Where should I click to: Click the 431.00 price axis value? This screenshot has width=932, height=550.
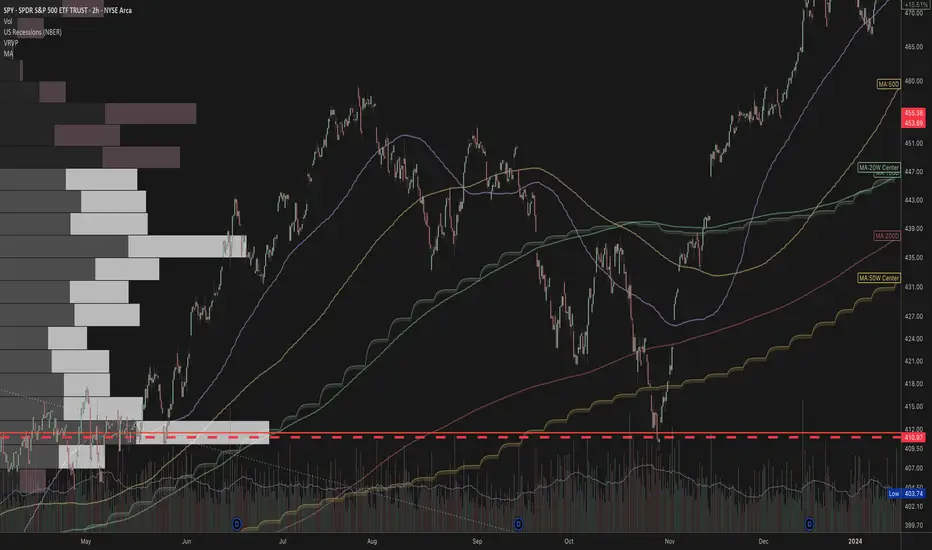pos(914,287)
